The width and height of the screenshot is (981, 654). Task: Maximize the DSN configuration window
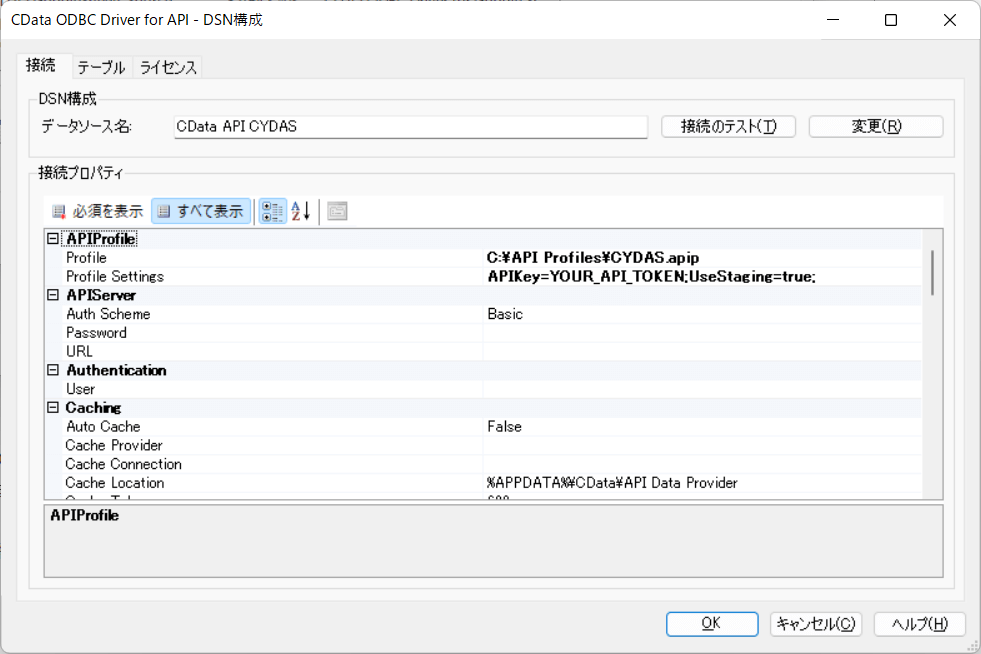[891, 20]
